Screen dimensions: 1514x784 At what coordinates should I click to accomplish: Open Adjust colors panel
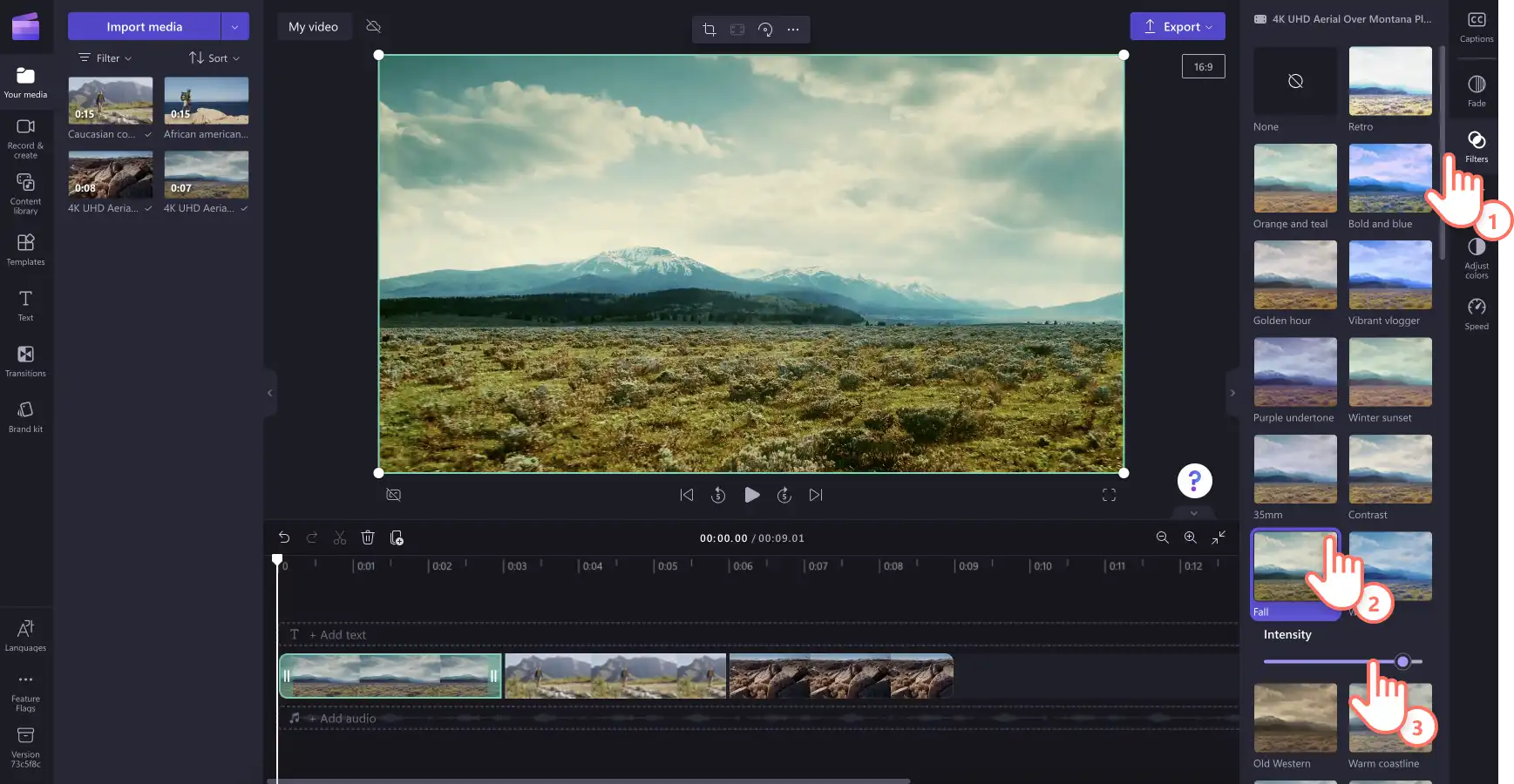point(1477,258)
